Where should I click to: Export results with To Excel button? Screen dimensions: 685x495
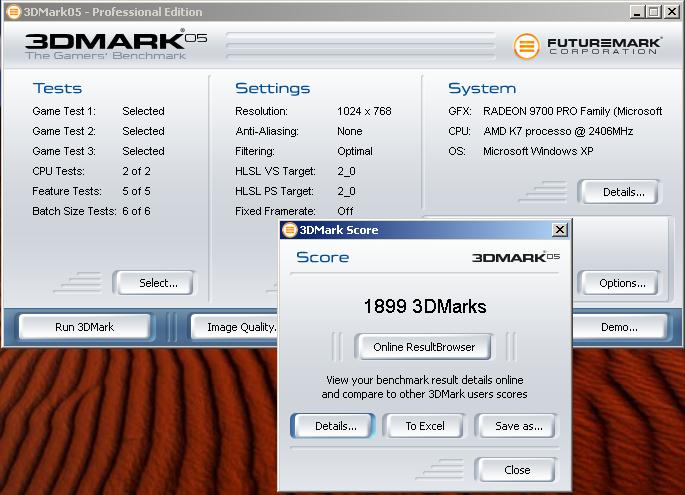coord(425,426)
